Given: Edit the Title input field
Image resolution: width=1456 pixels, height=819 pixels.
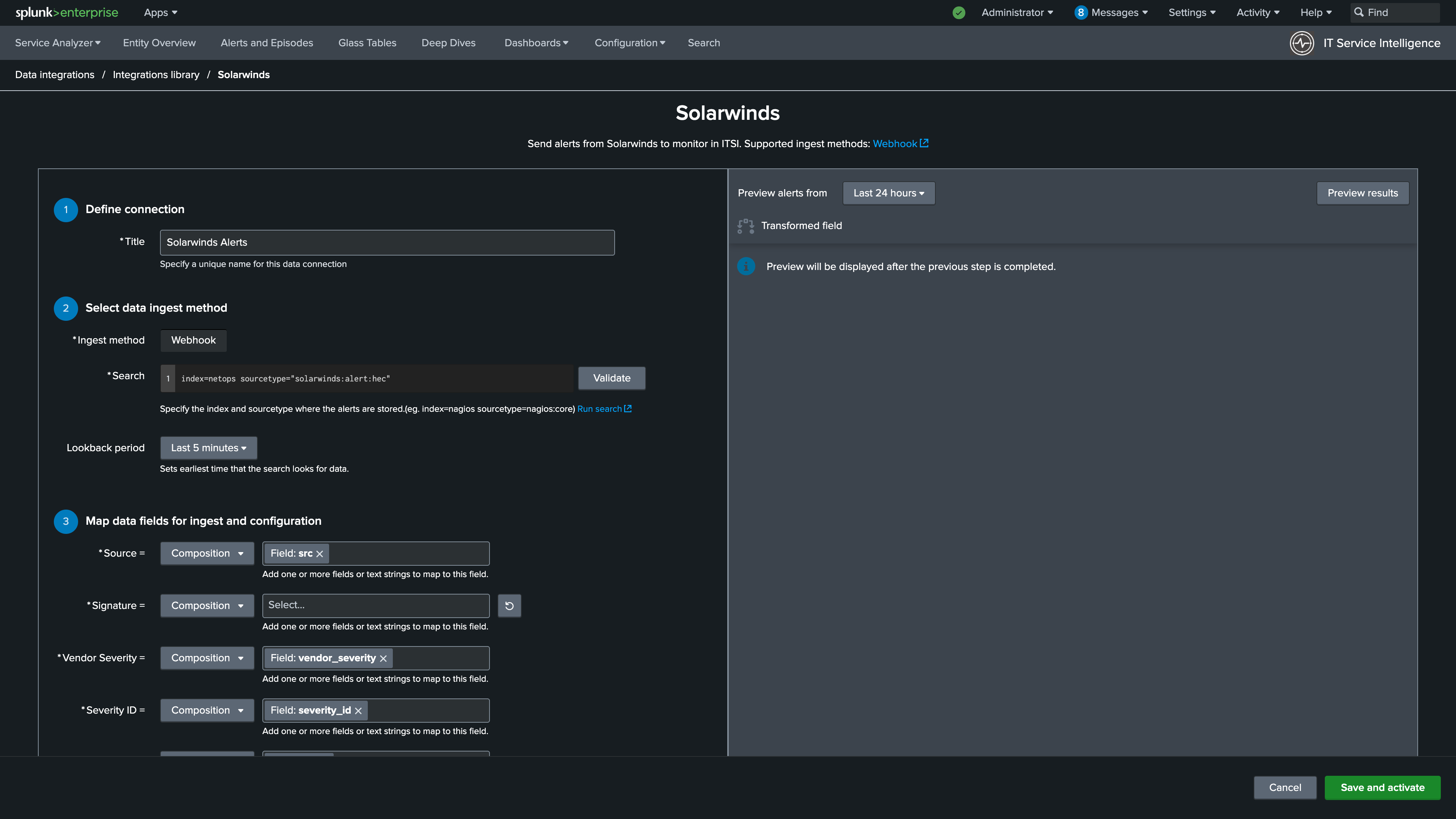Looking at the screenshot, I should tap(387, 243).
